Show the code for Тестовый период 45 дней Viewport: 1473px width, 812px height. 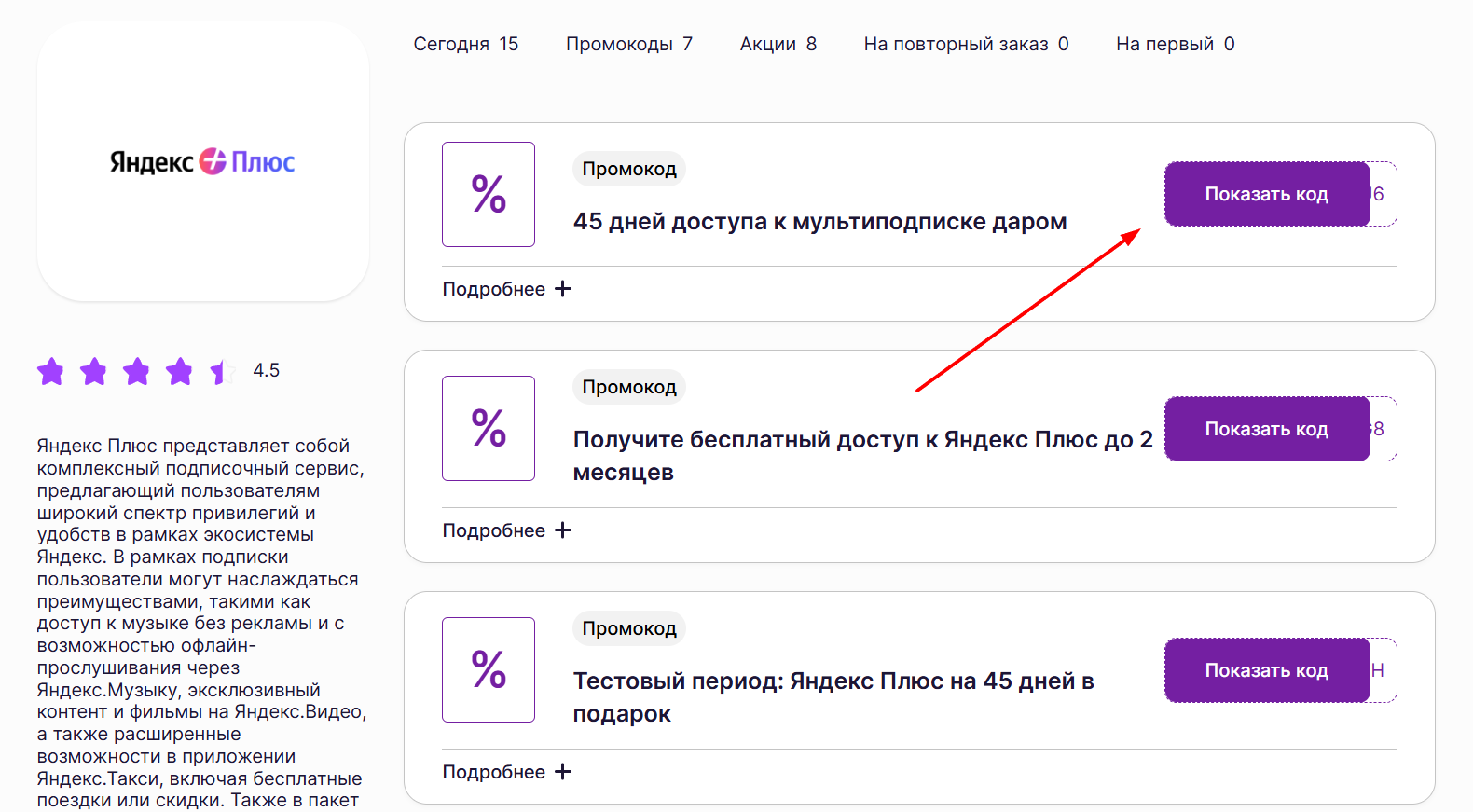(1267, 670)
